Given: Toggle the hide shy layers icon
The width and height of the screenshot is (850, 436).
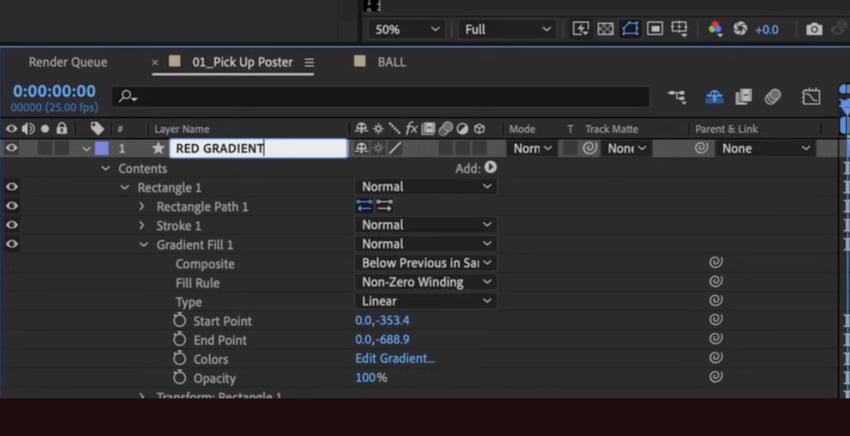Looking at the screenshot, I should [x=714, y=97].
